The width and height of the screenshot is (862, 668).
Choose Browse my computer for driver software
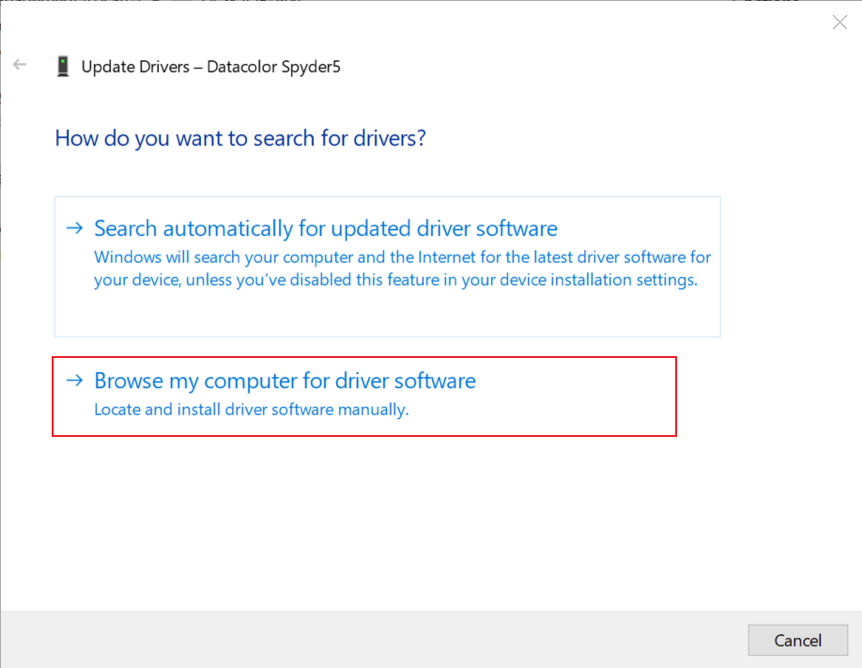[364, 396]
